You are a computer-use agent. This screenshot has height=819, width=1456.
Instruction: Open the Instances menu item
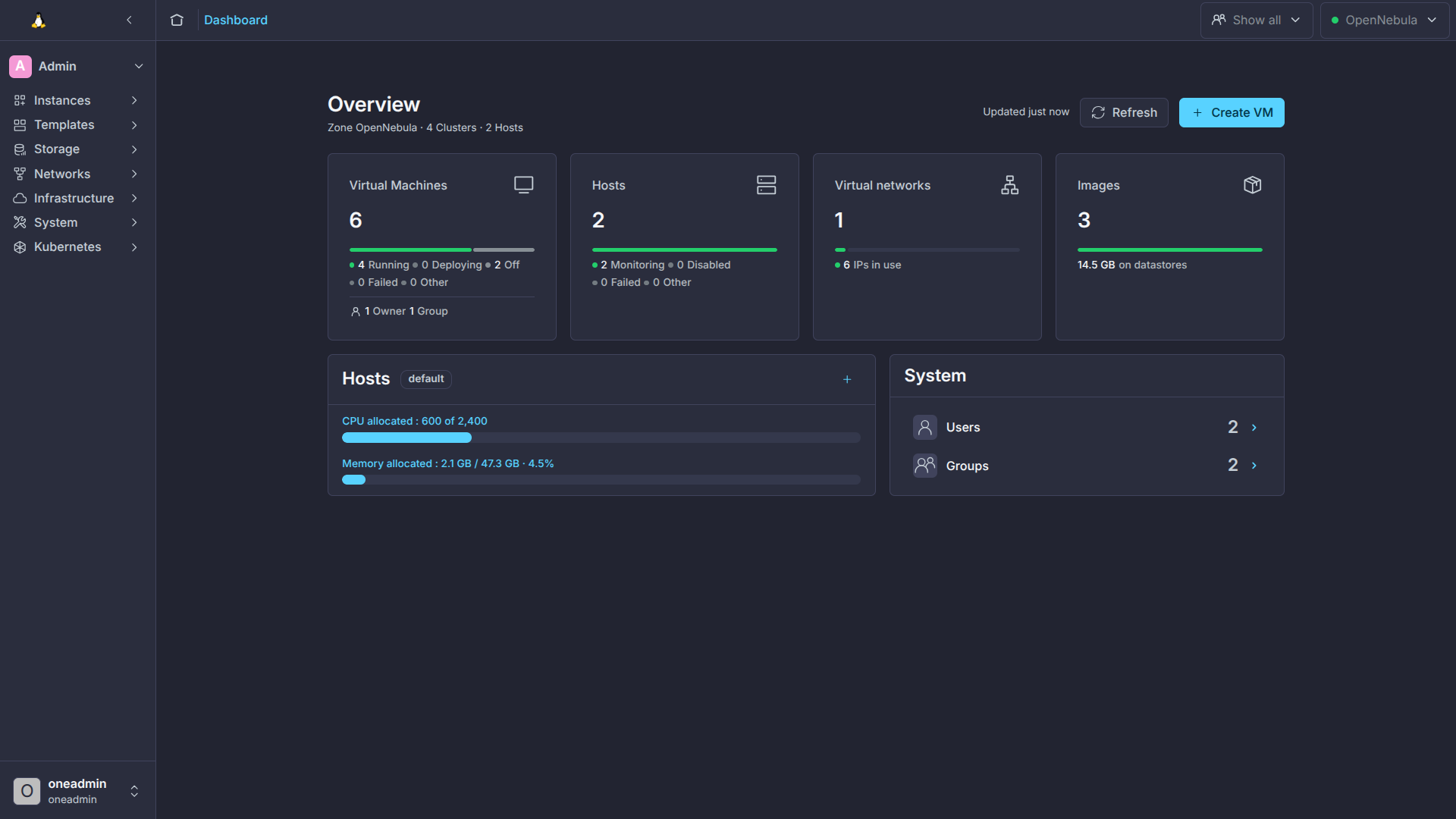[77, 101]
